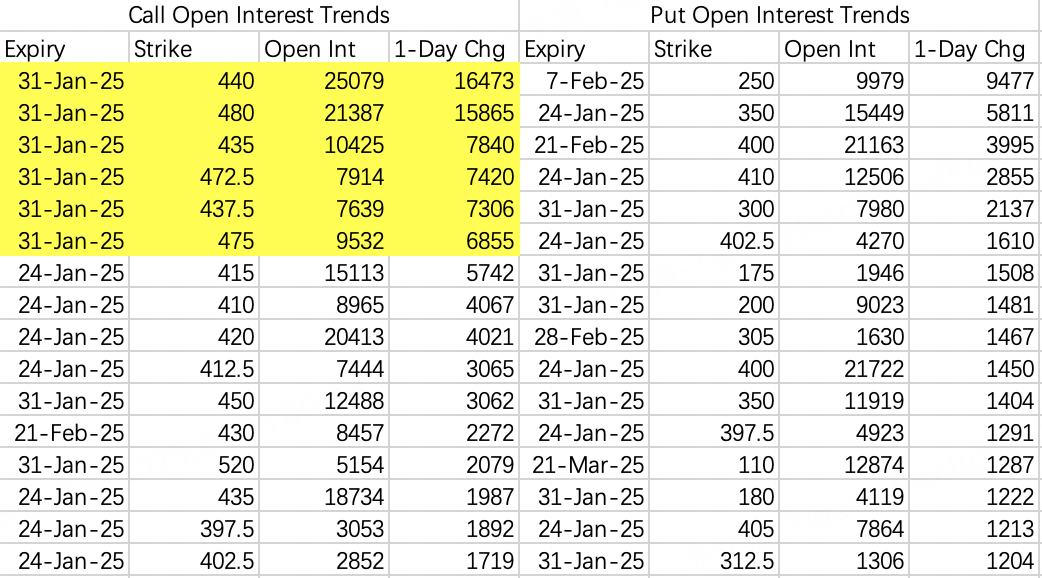
Task: Select call 1-Day Chg cell 16473
Action: [x=454, y=80]
